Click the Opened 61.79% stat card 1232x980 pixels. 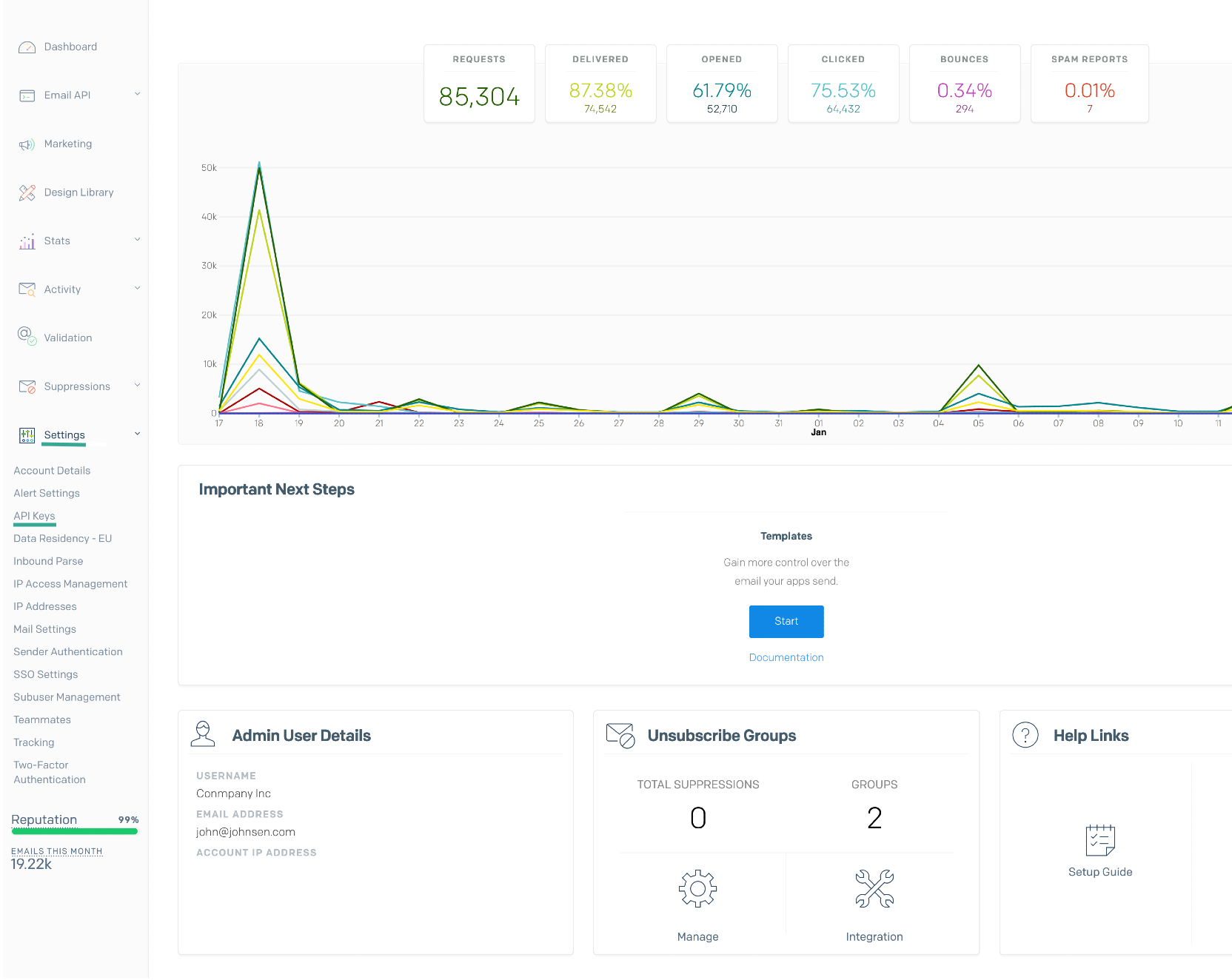click(x=722, y=84)
